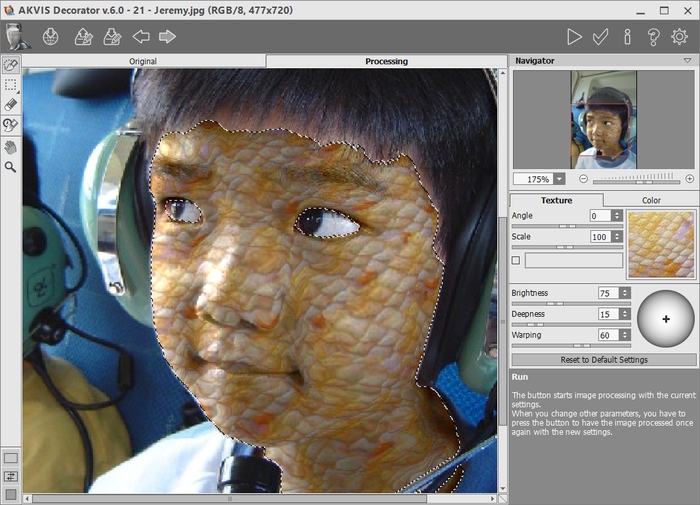Image resolution: width=700 pixels, height=505 pixels.
Task: Open an image with the globe arrow icon
Action: point(50,37)
